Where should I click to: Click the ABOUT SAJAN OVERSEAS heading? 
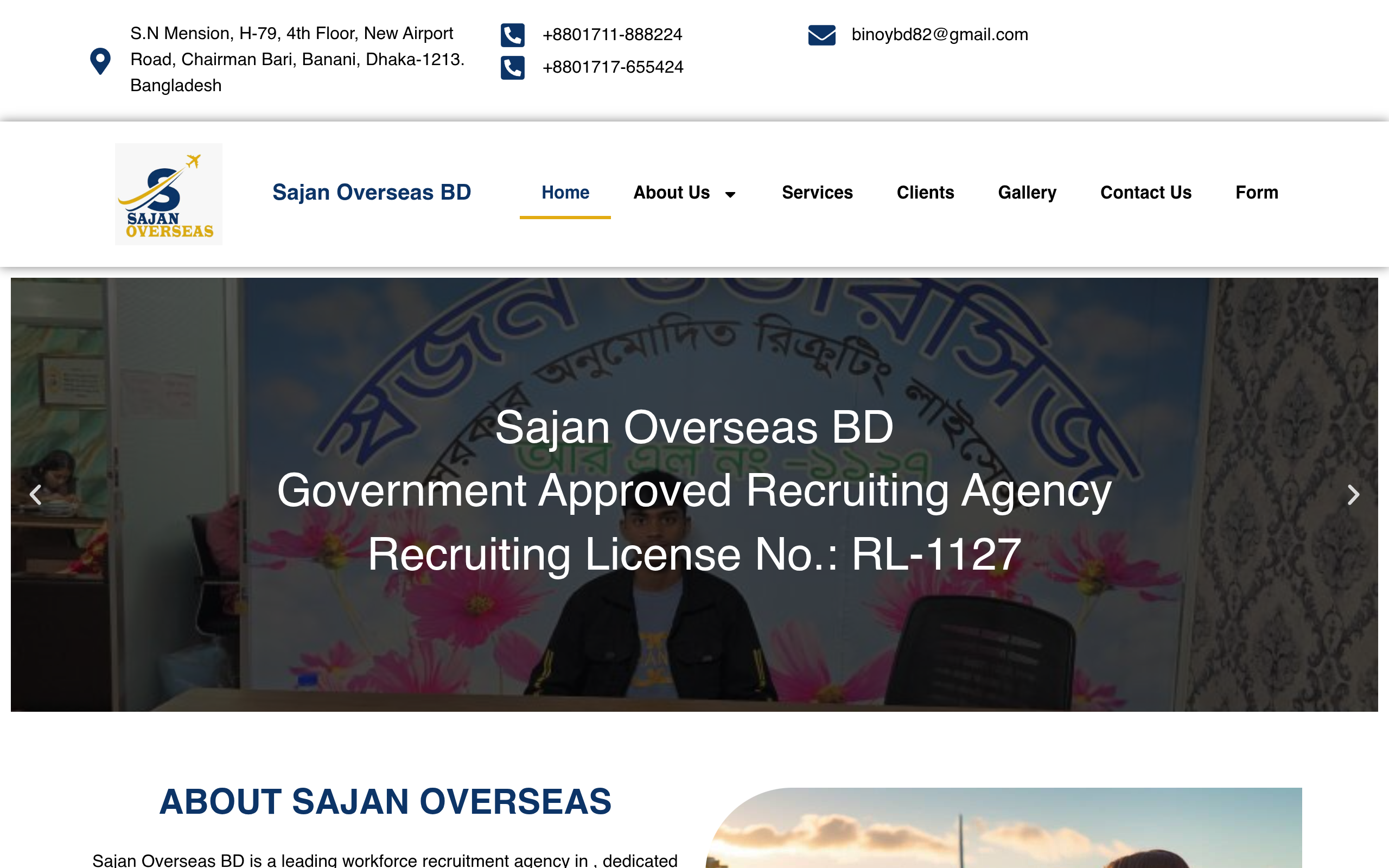click(385, 802)
